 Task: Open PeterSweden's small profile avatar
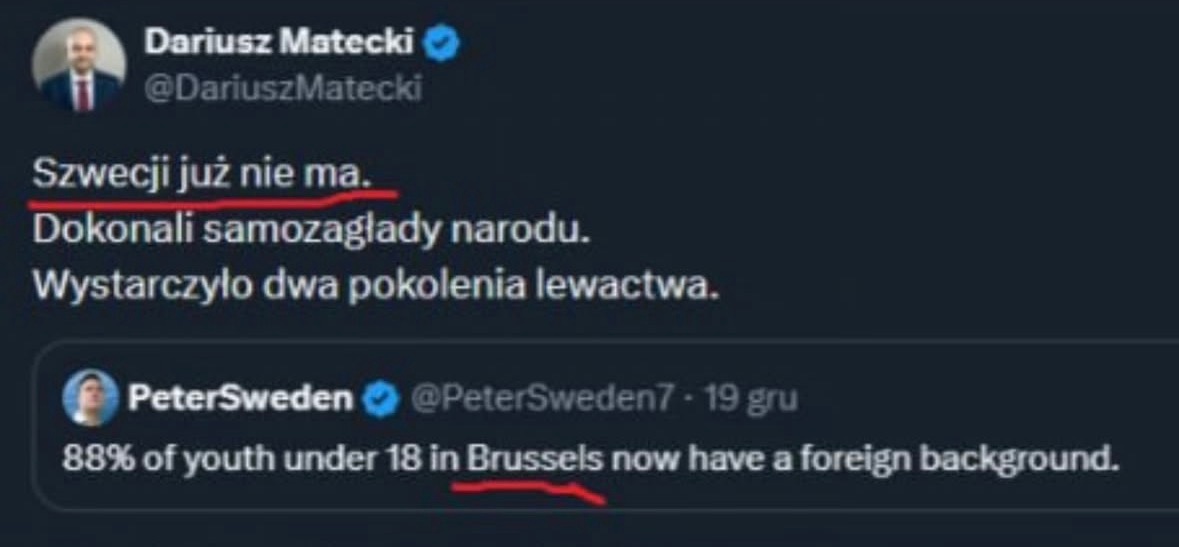(91, 400)
